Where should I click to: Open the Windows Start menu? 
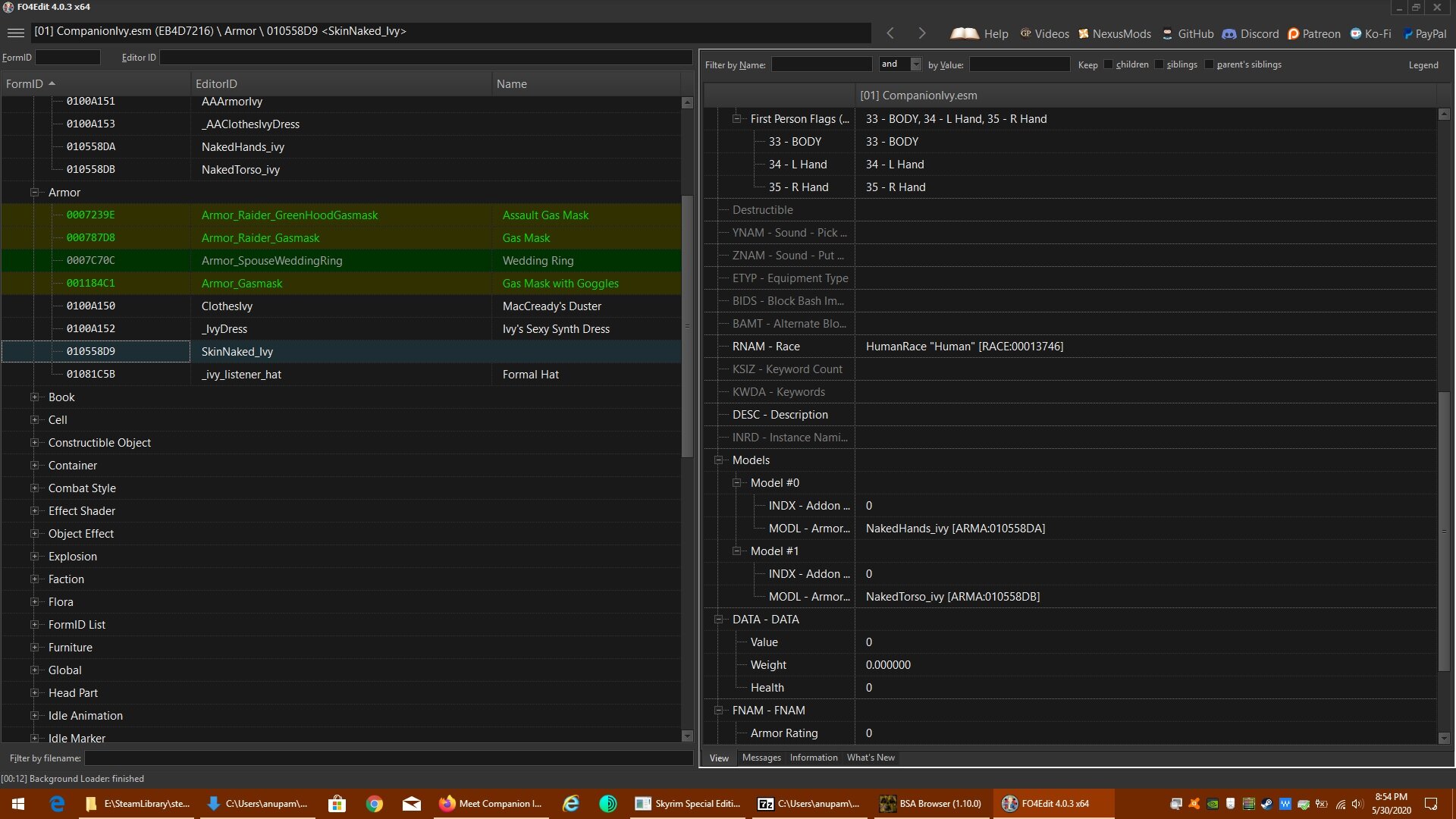18,804
